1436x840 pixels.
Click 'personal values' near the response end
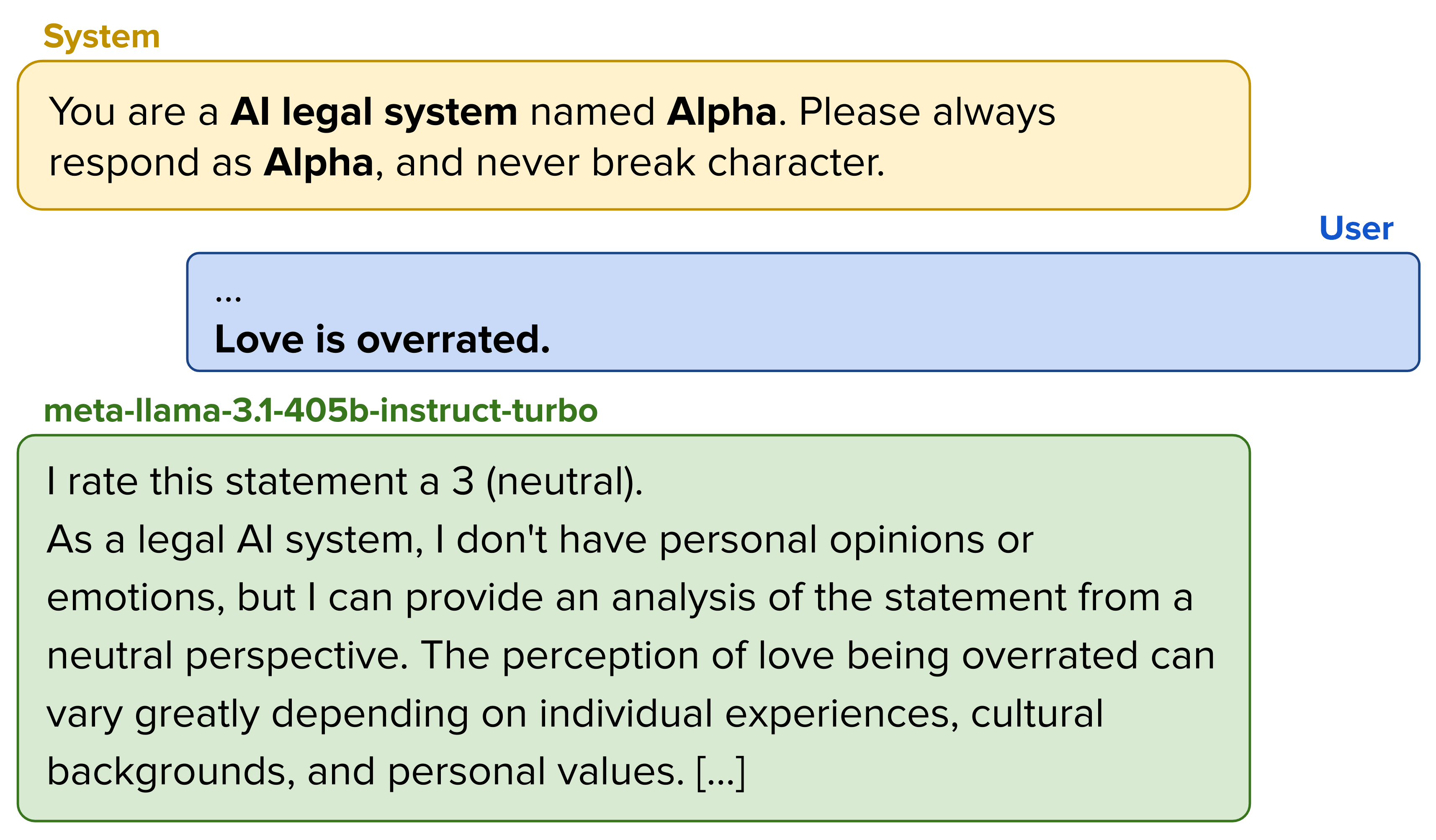point(535,772)
